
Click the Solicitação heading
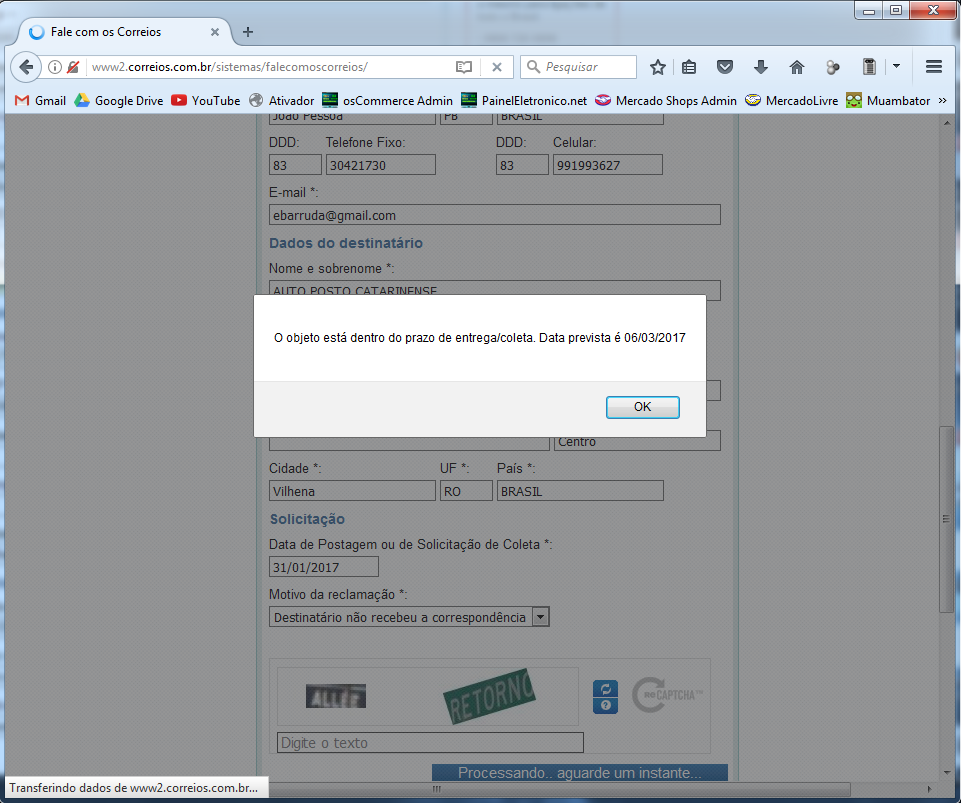pyautogui.click(x=307, y=519)
